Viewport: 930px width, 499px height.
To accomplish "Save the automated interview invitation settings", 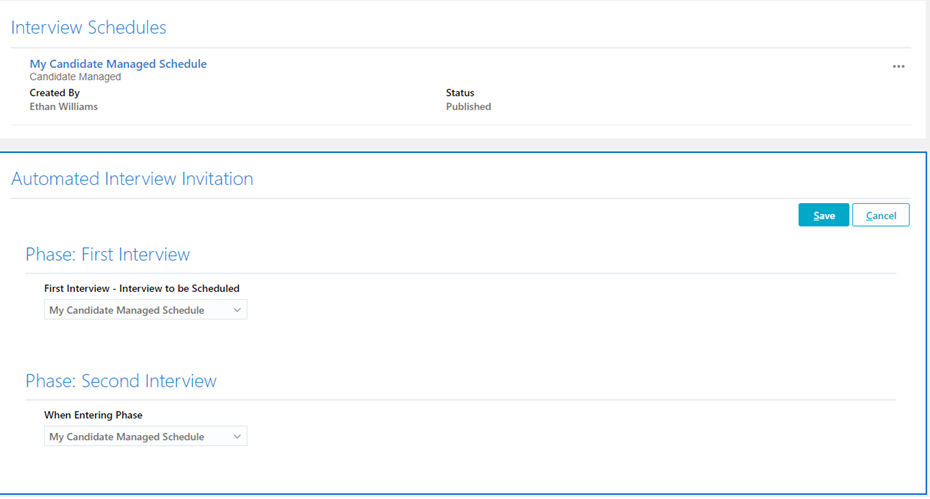I will point(823,215).
